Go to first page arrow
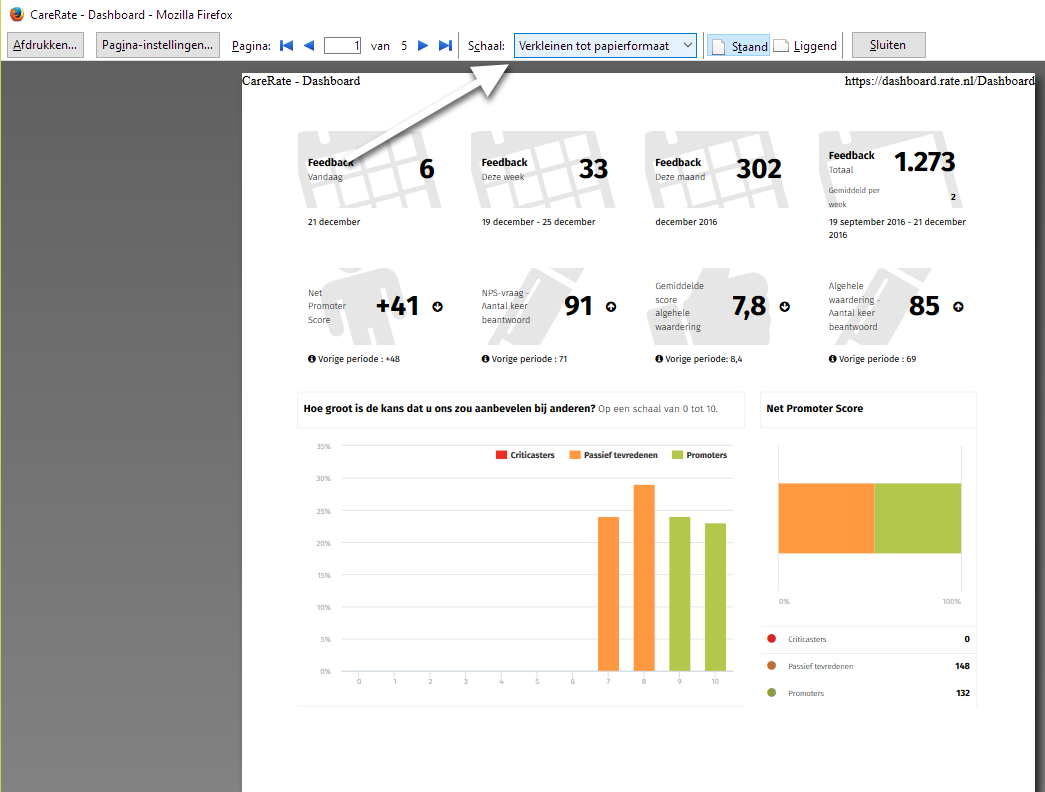 [x=287, y=45]
